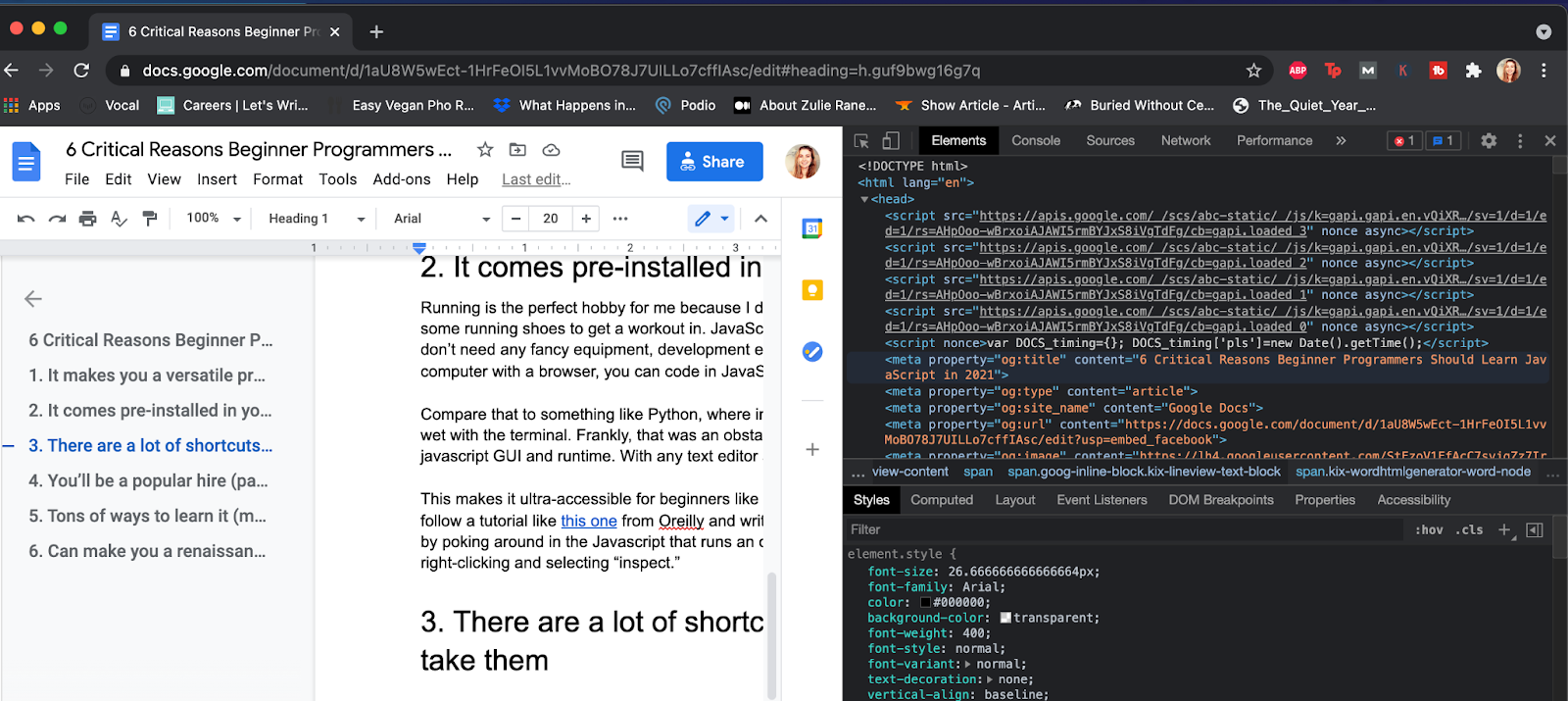
Task: Expand the text-decoration property triangle
Action: (990, 679)
